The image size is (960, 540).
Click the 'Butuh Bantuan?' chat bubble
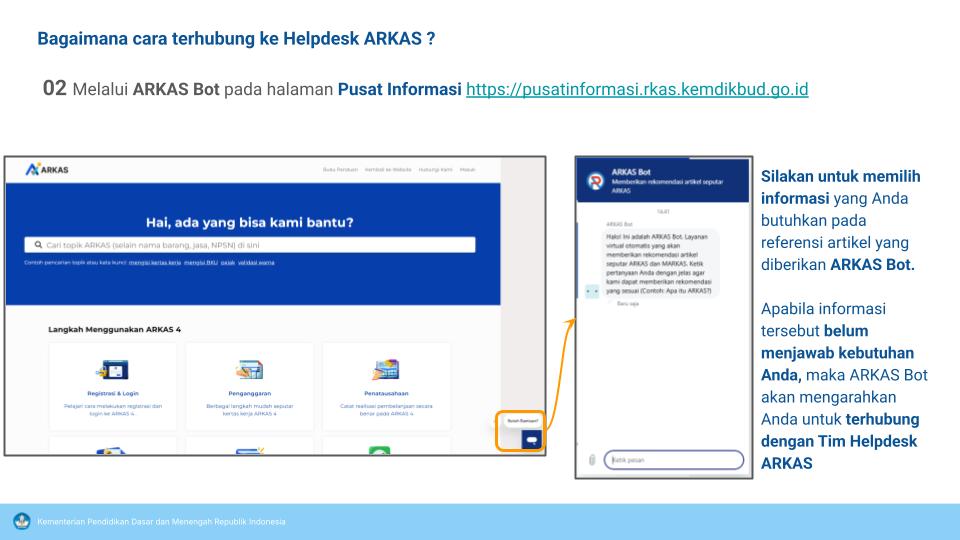coord(522,421)
